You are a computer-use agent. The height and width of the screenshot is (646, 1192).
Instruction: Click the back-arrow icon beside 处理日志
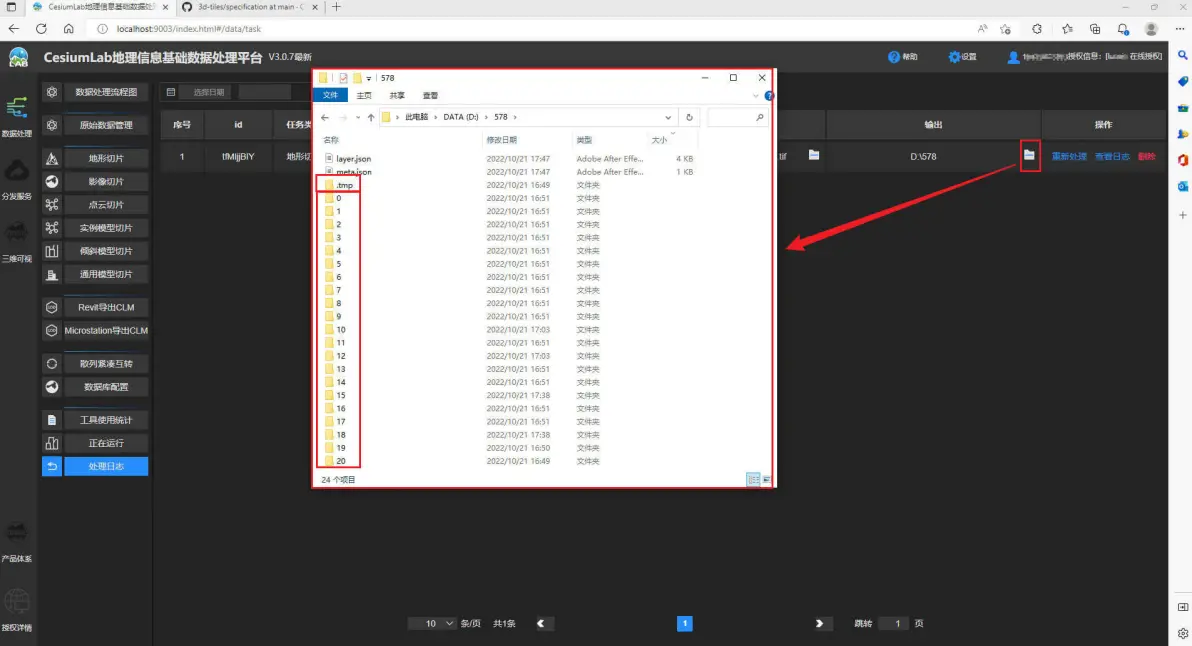tap(52, 466)
